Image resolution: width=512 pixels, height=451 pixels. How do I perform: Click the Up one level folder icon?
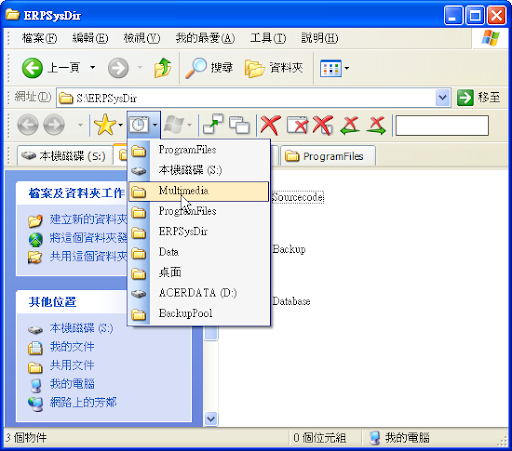[x=163, y=68]
